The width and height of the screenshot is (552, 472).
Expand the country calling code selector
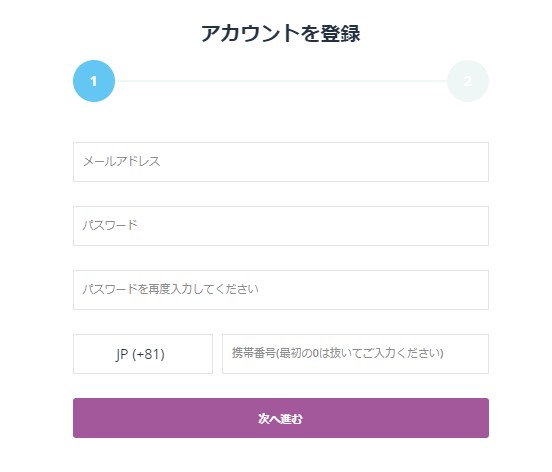(143, 354)
